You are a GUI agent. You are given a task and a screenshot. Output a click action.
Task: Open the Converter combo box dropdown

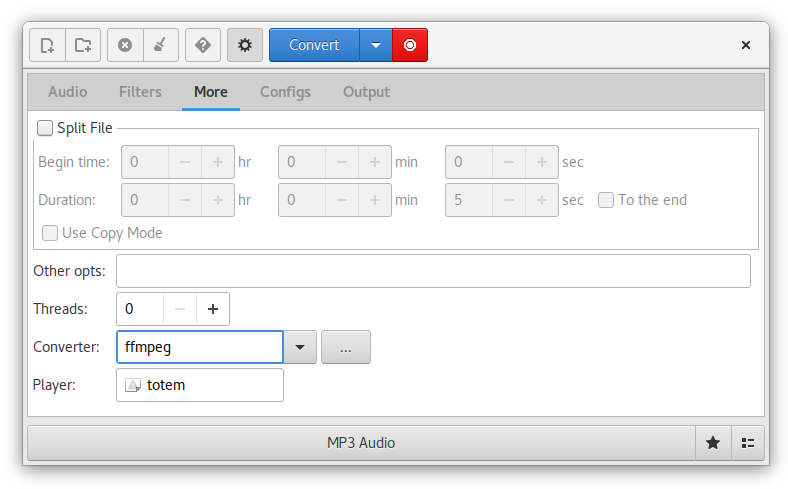tap(300, 347)
